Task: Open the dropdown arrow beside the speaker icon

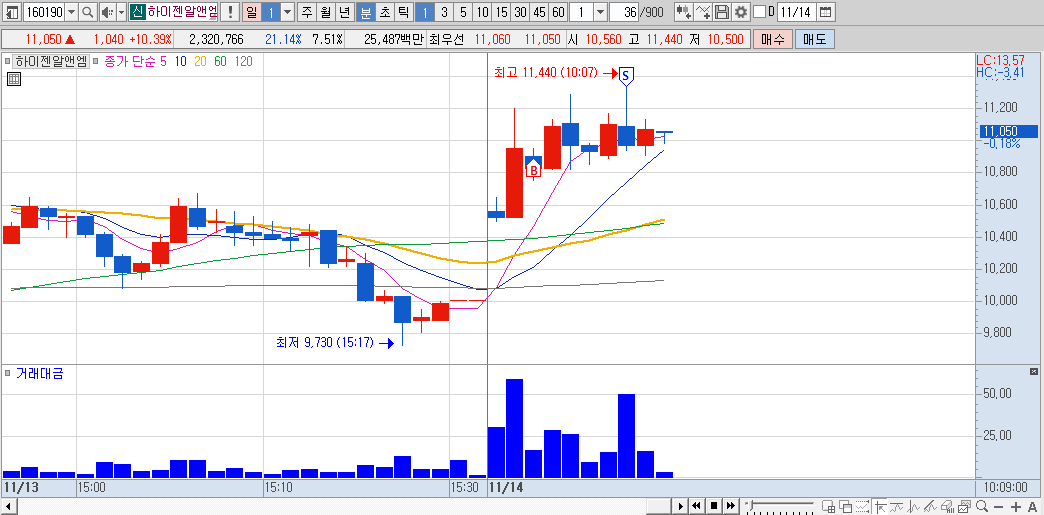Action: tap(121, 11)
